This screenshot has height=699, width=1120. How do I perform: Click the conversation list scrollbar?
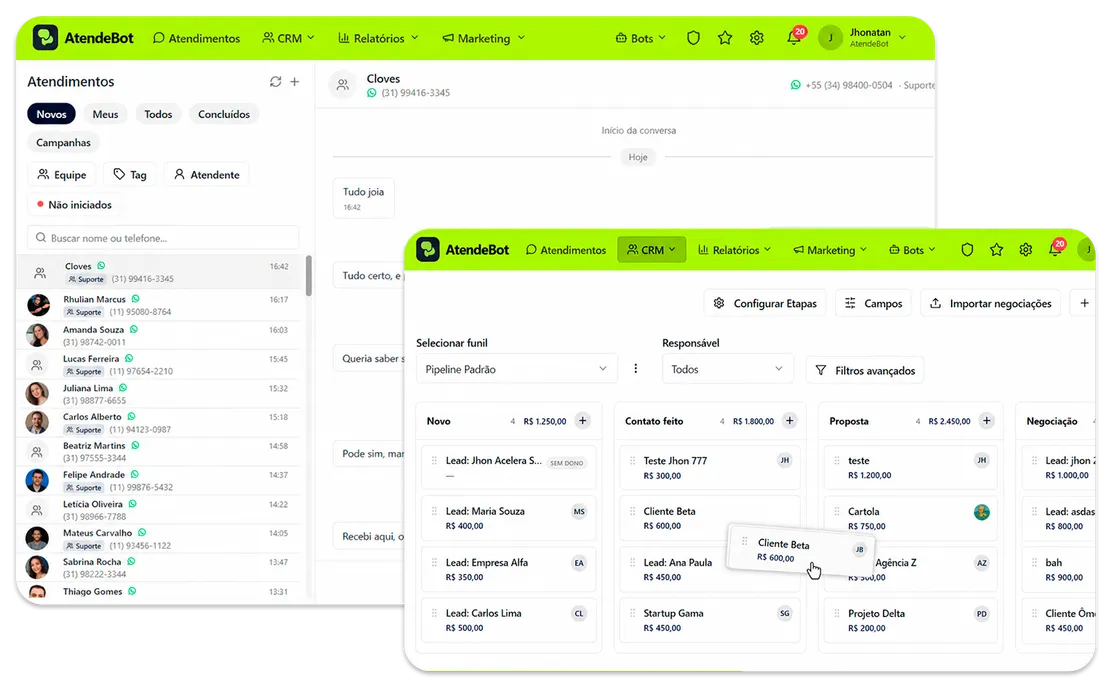[x=309, y=276]
